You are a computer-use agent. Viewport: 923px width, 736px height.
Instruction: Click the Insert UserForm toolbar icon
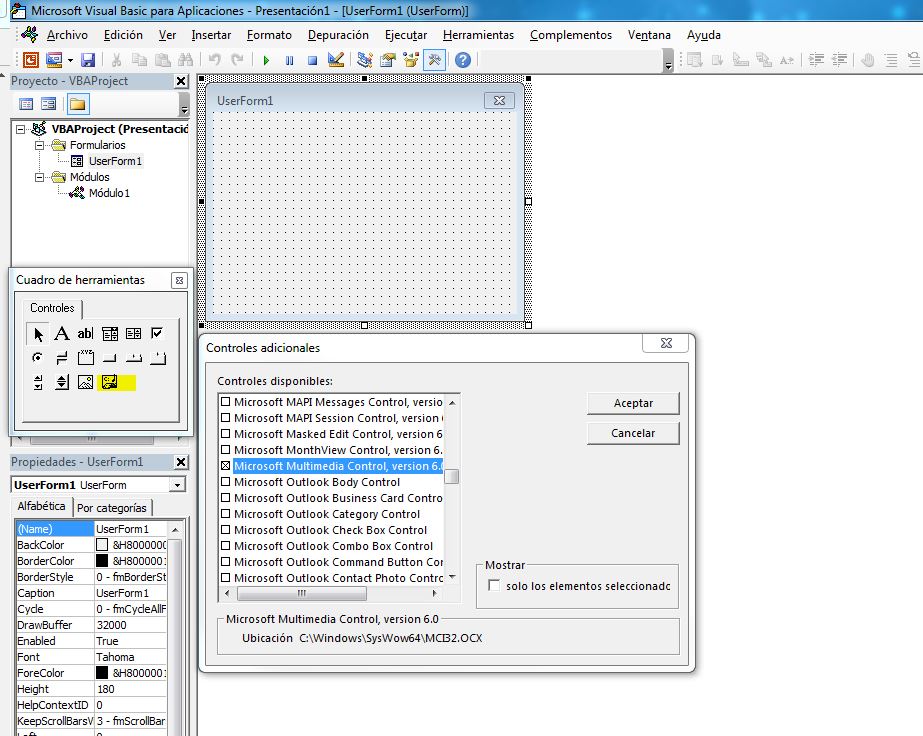click(x=54, y=59)
